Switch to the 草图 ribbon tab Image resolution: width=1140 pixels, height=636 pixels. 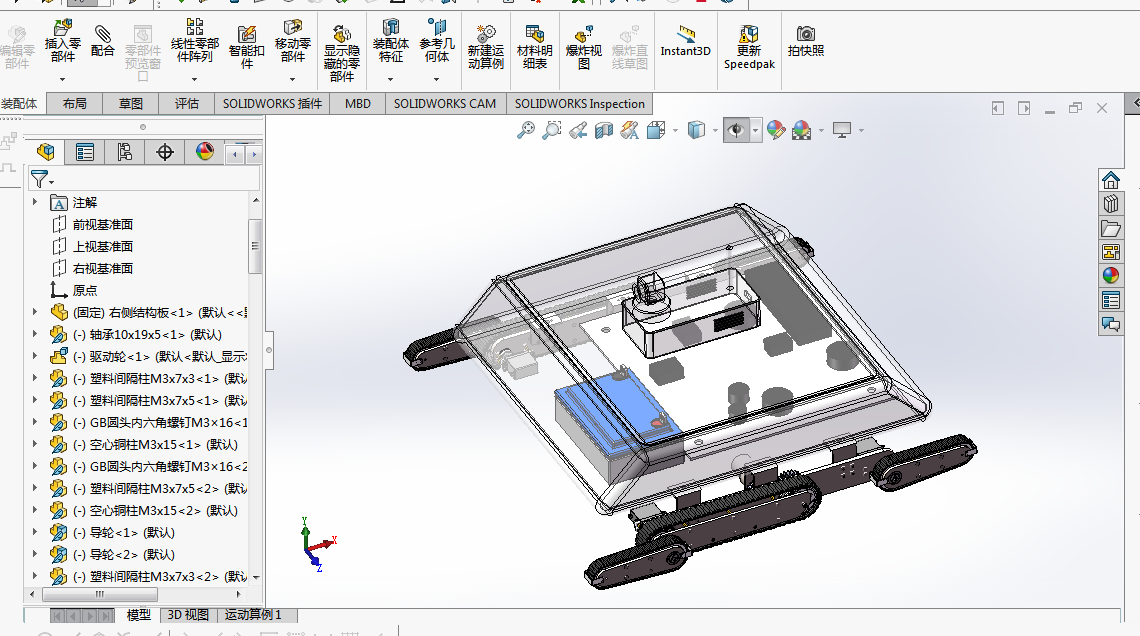coord(131,104)
